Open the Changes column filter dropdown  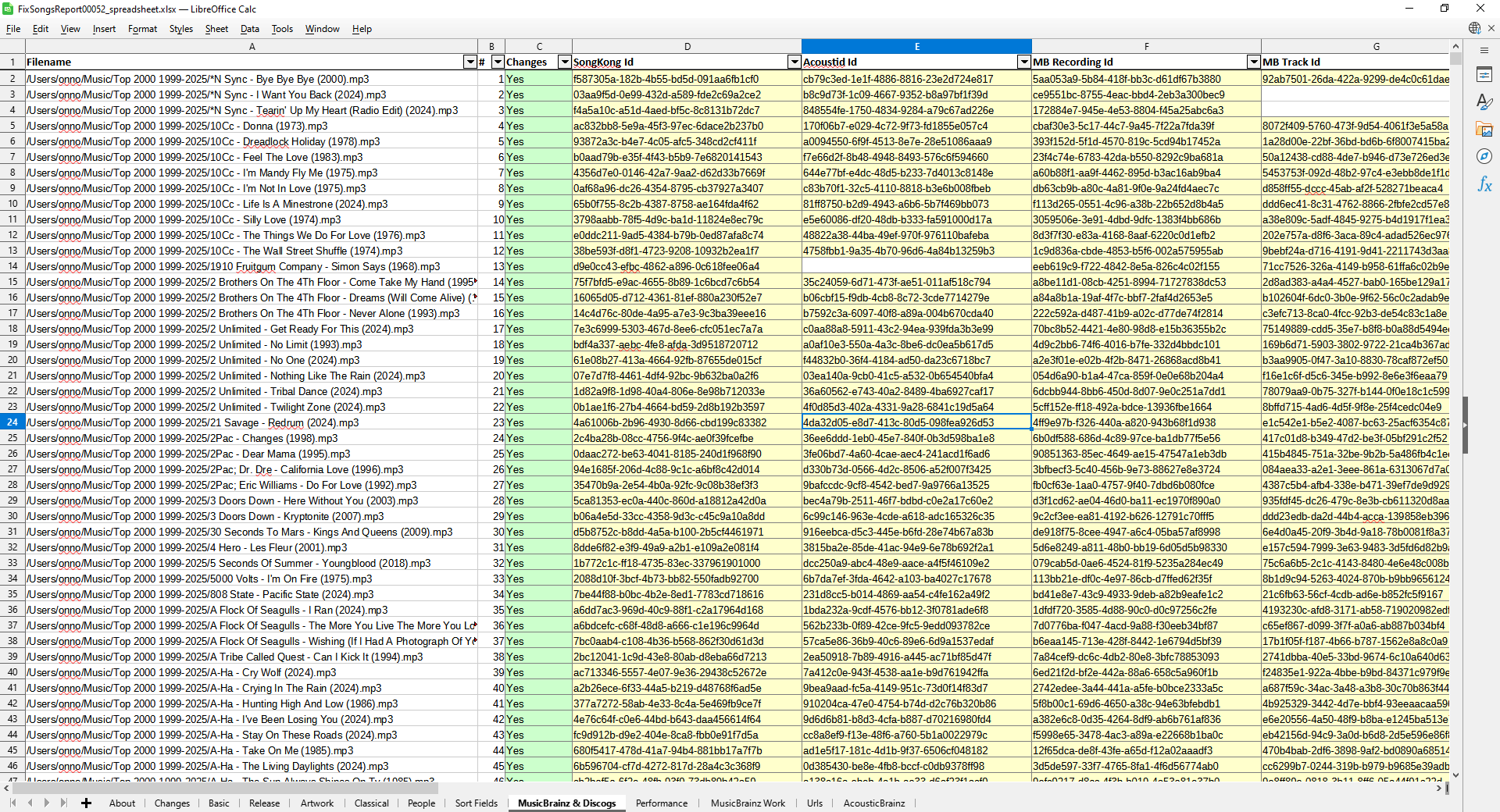tap(564, 62)
